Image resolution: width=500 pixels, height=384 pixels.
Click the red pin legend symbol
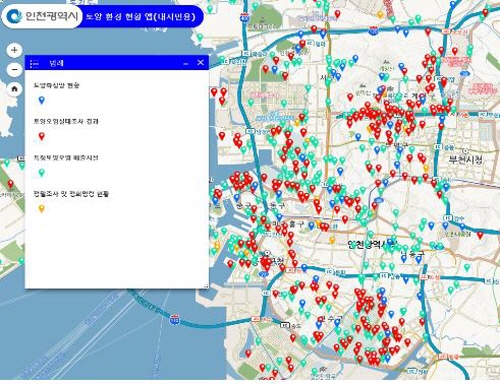pyautogui.click(x=41, y=136)
